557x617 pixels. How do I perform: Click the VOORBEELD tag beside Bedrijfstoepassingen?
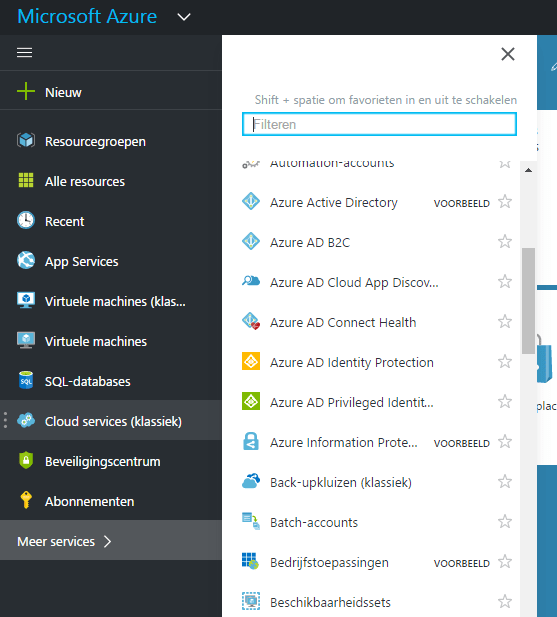tap(462, 563)
